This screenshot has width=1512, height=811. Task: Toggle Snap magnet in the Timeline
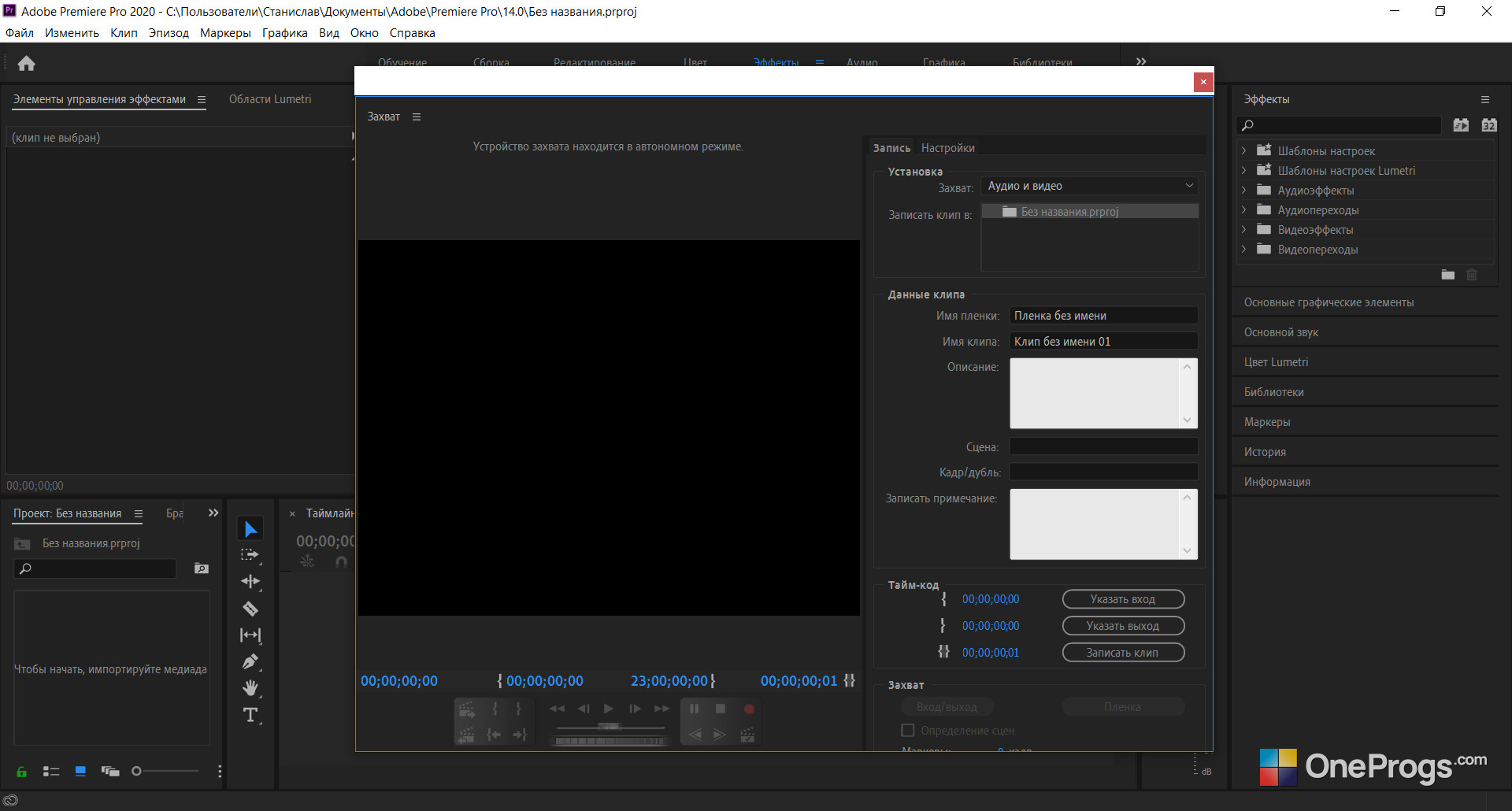pos(341,562)
